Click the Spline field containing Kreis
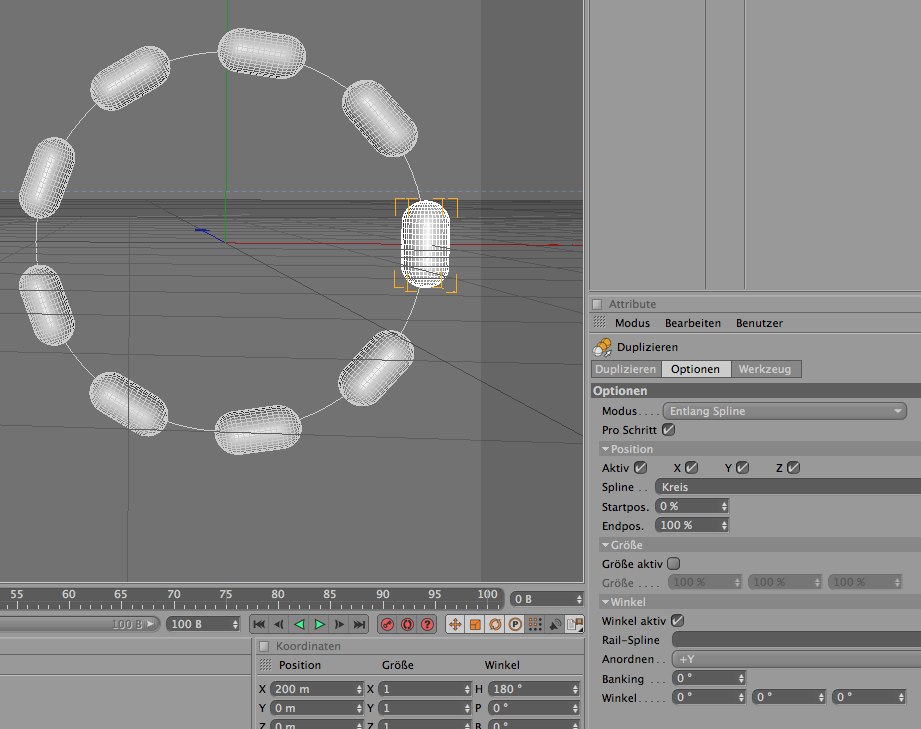 788,486
